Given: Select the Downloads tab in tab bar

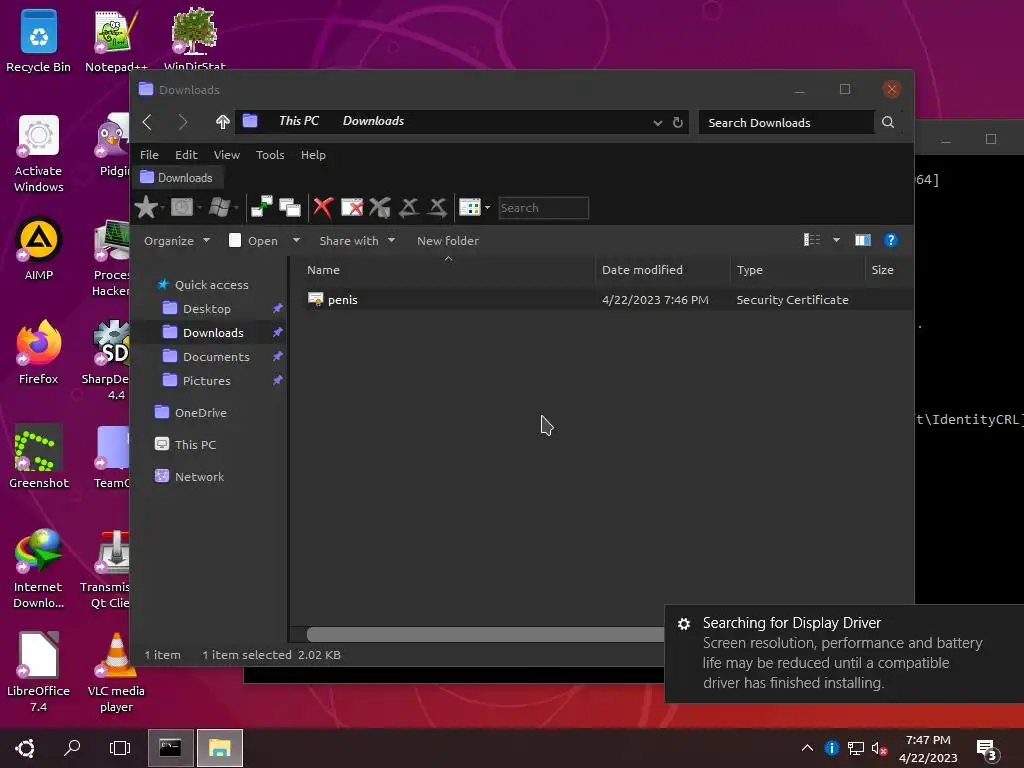Looking at the screenshot, I should [178, 178].
